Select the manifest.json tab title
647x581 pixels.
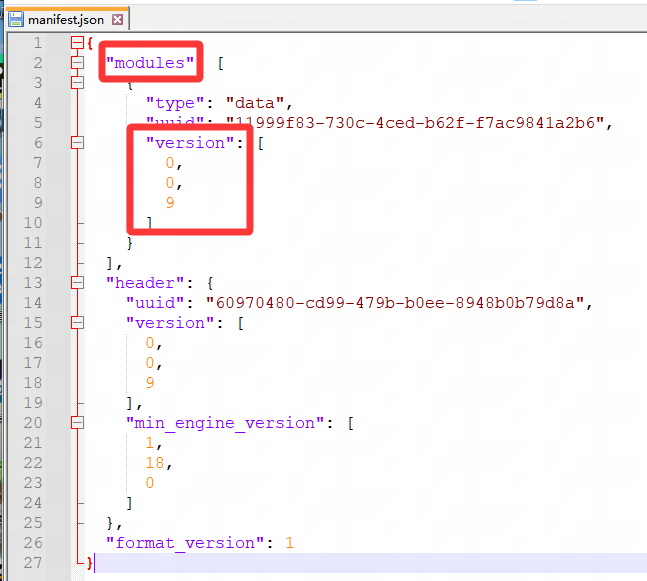tap(65, 20)
